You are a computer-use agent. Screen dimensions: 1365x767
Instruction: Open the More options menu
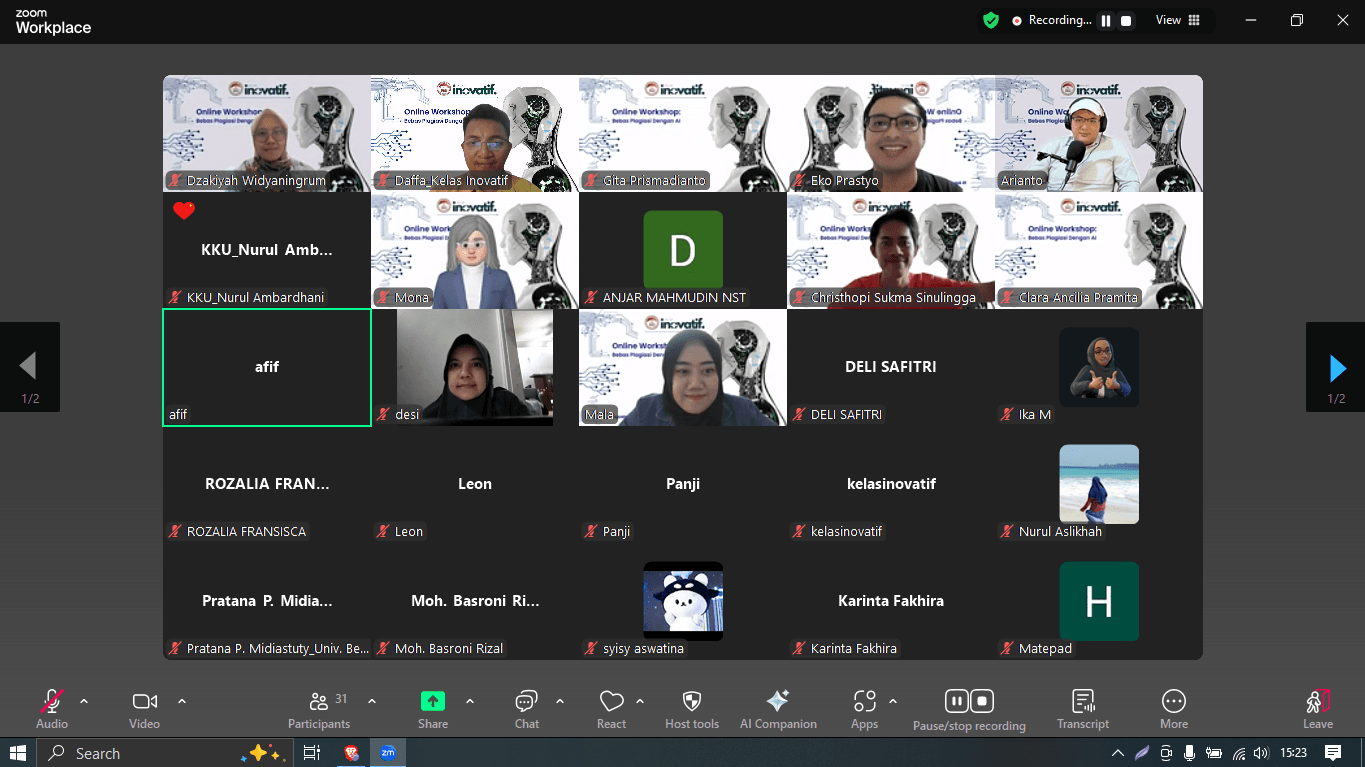[x=1173, y=700]
